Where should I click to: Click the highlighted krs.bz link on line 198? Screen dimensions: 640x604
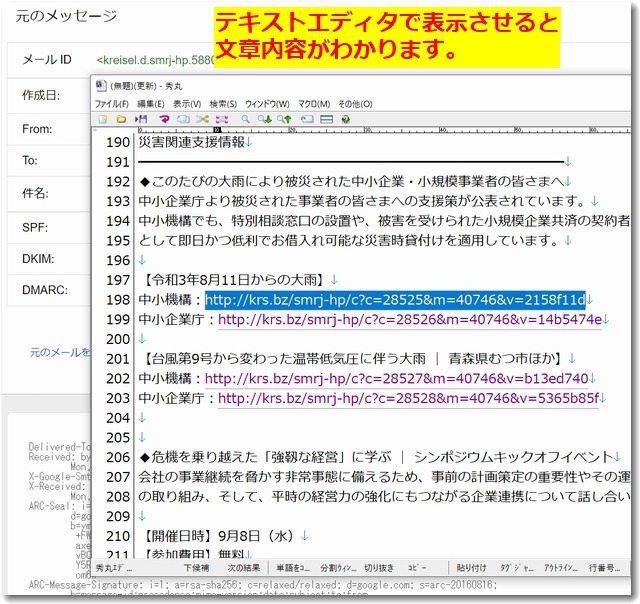(395, 300)
